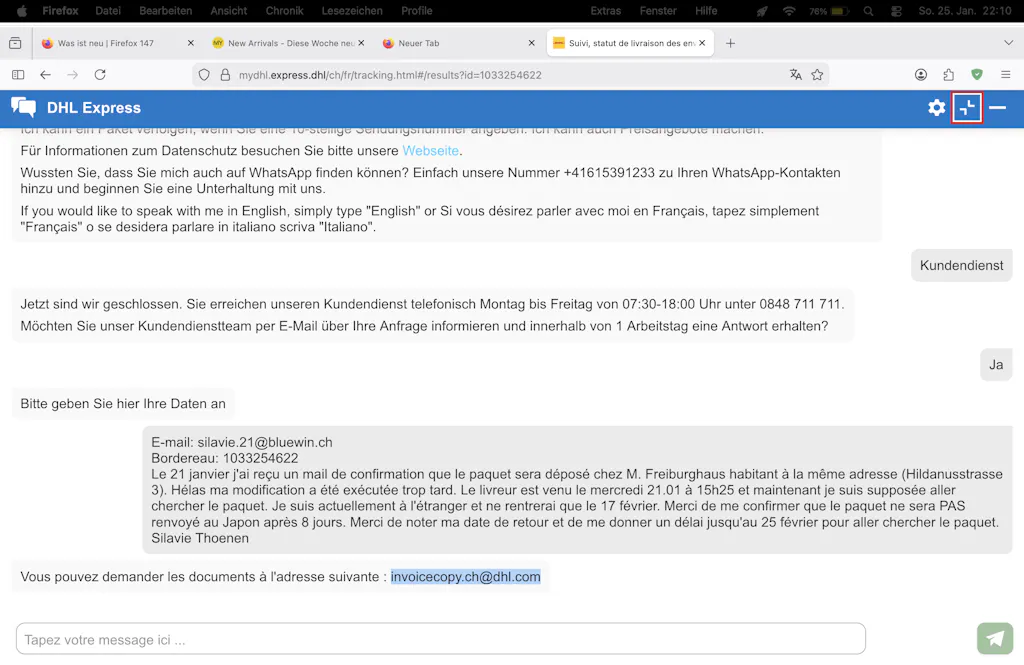The height and width of the screenshot is (665, 1024).
Task: Click the translate page icon
Action: click(795, 75)
